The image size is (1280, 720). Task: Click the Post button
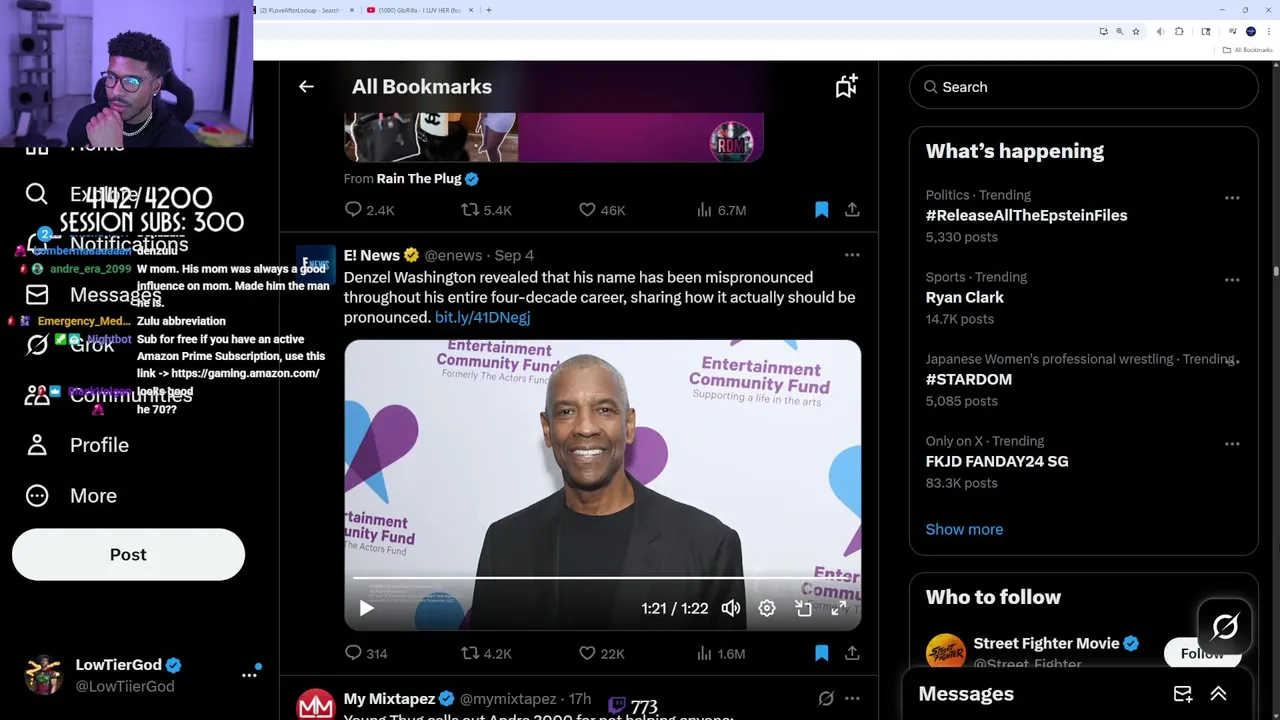[x=128, y=555]
